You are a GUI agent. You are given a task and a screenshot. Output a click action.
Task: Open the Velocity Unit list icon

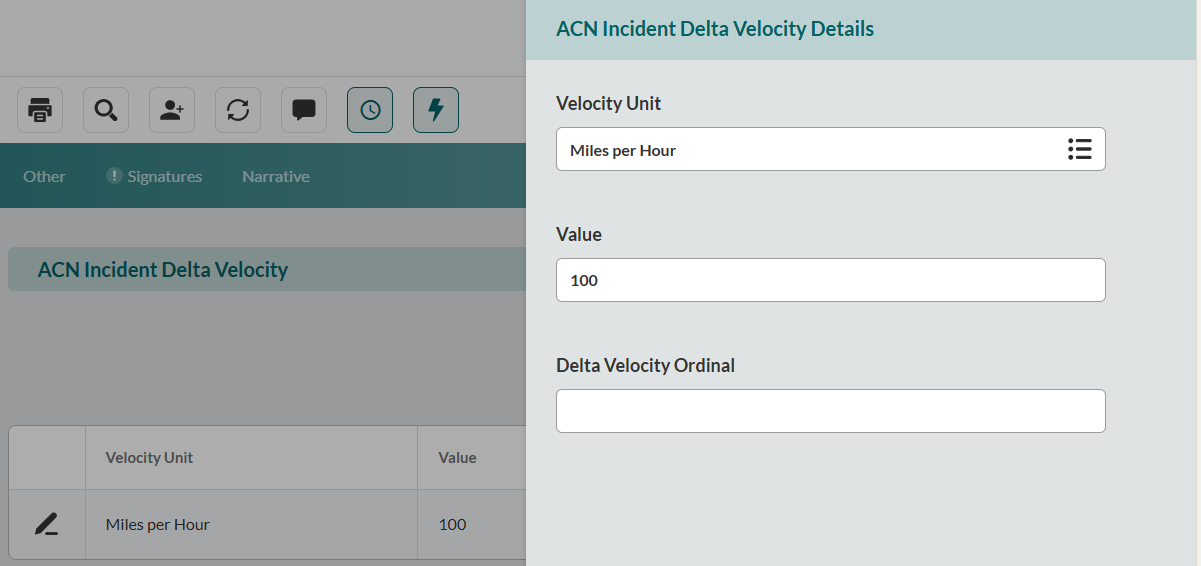click(1079, 150)
